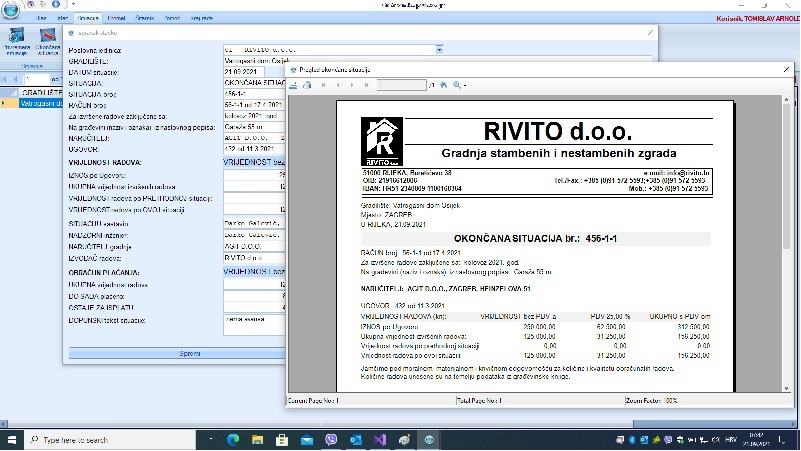Click Current Page No status bar text
This screenshot has width=801, height=451.
(x=314, y=401)
